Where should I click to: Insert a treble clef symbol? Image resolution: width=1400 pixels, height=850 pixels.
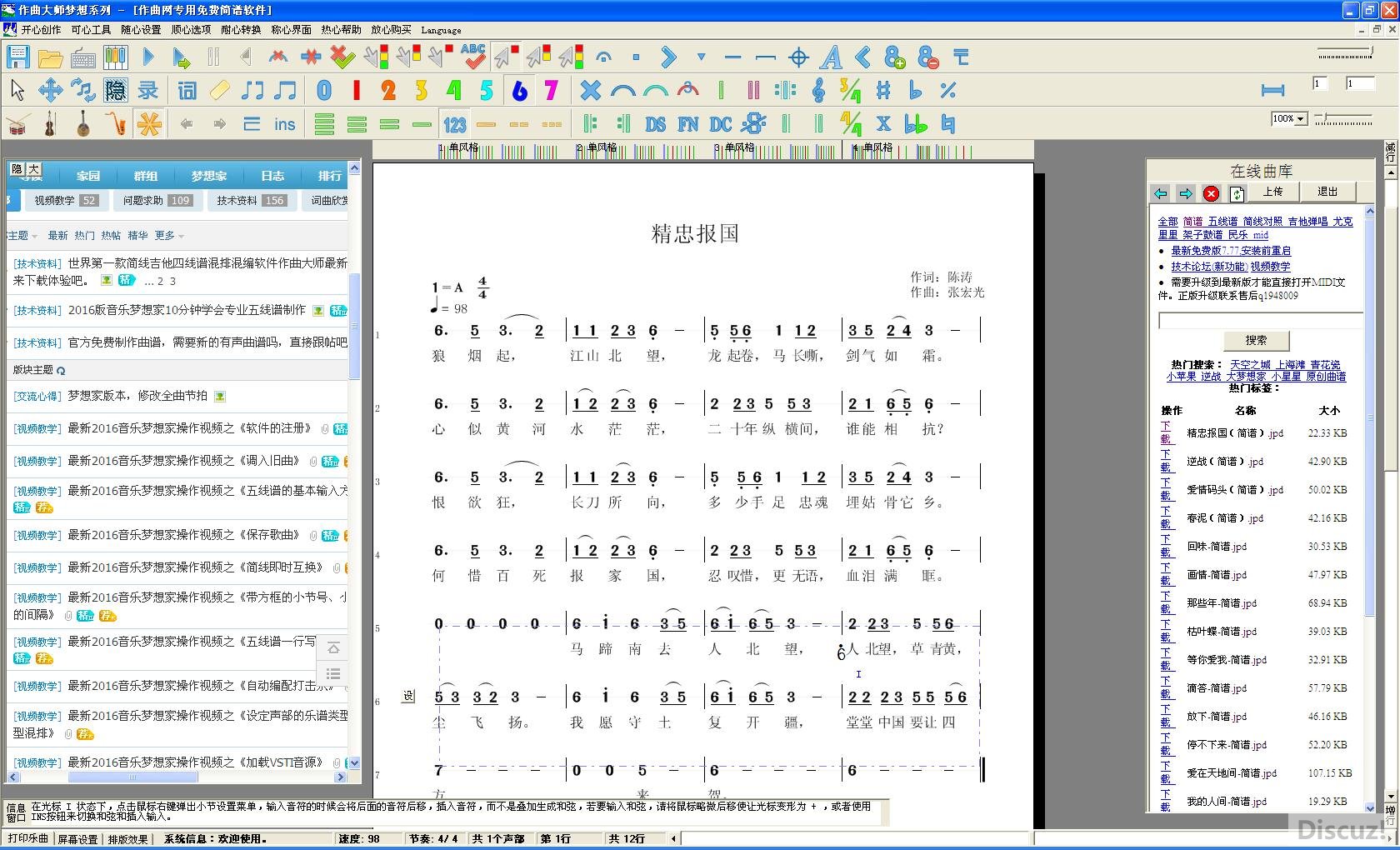click(818, 90)
